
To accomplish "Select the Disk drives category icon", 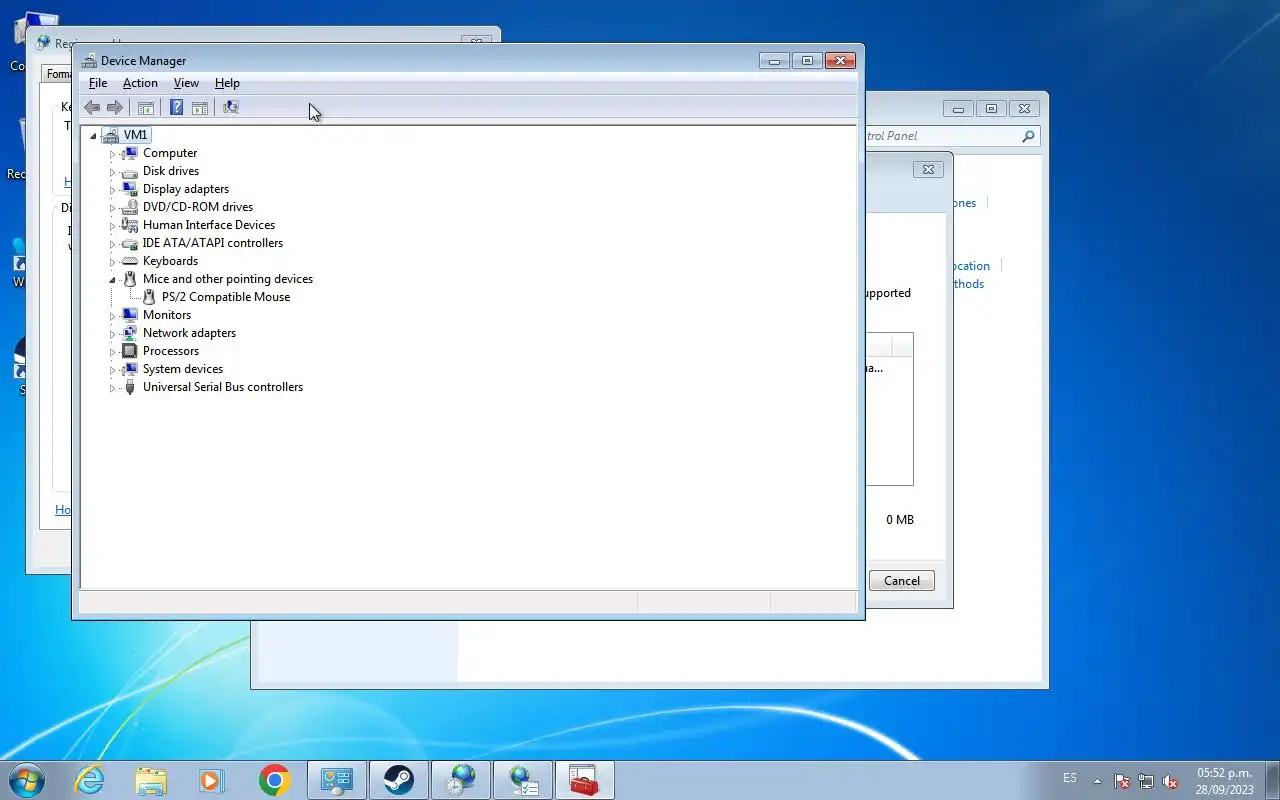I will 129,171.
